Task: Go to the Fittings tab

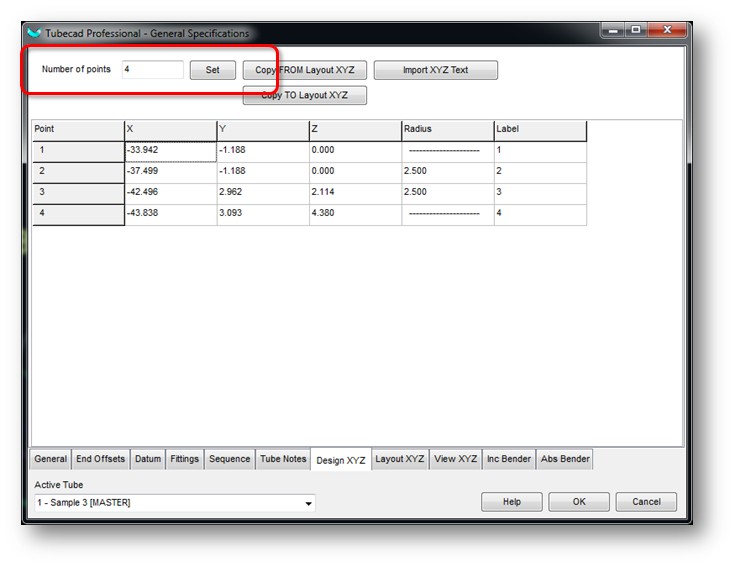Action: coord(184,459)
